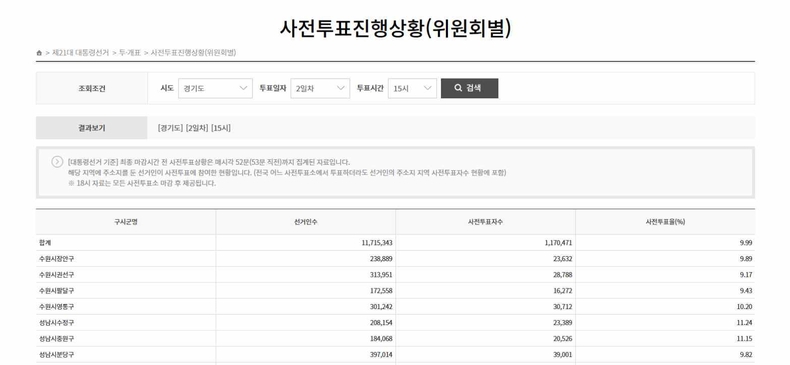Click voter count 397,014 for 성남시분당구
Image resolution: width=790 pixels, height=365 pixels.
pos(381,355)
